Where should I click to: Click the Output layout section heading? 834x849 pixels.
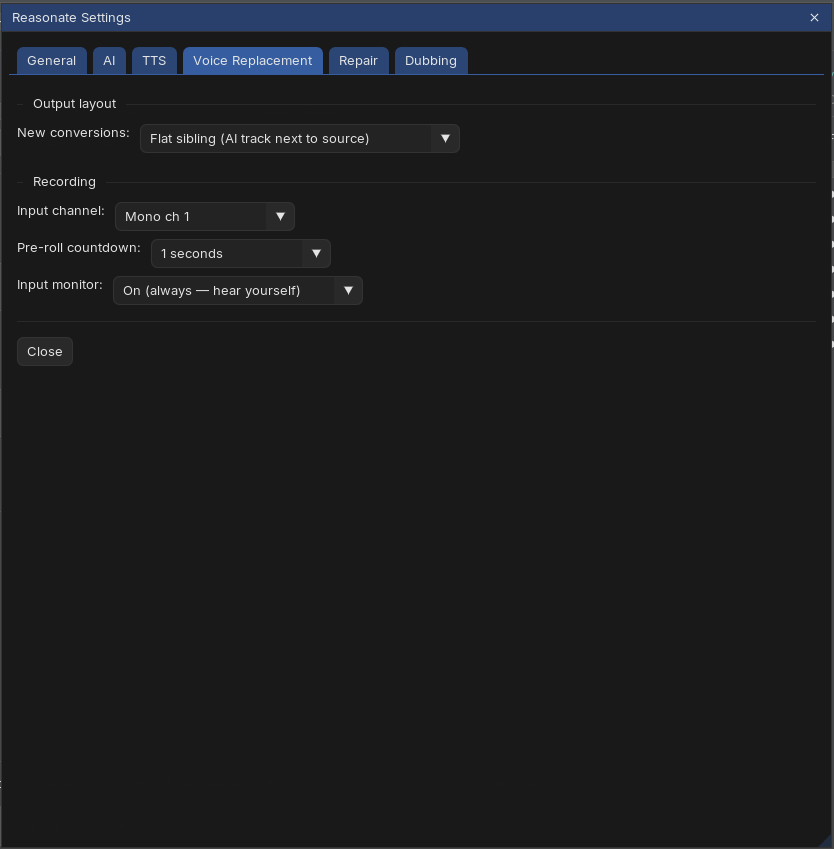(75, 104)
